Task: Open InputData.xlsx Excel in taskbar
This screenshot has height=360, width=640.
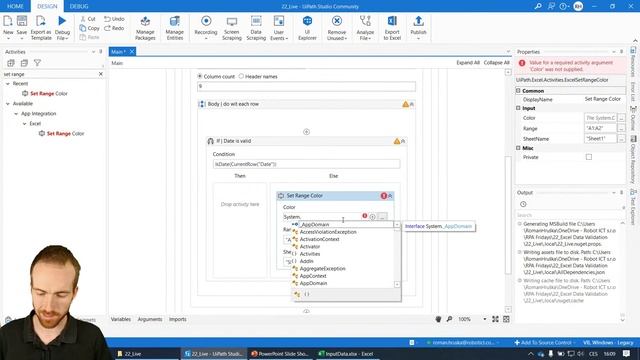Action: [x=346, y=354]
